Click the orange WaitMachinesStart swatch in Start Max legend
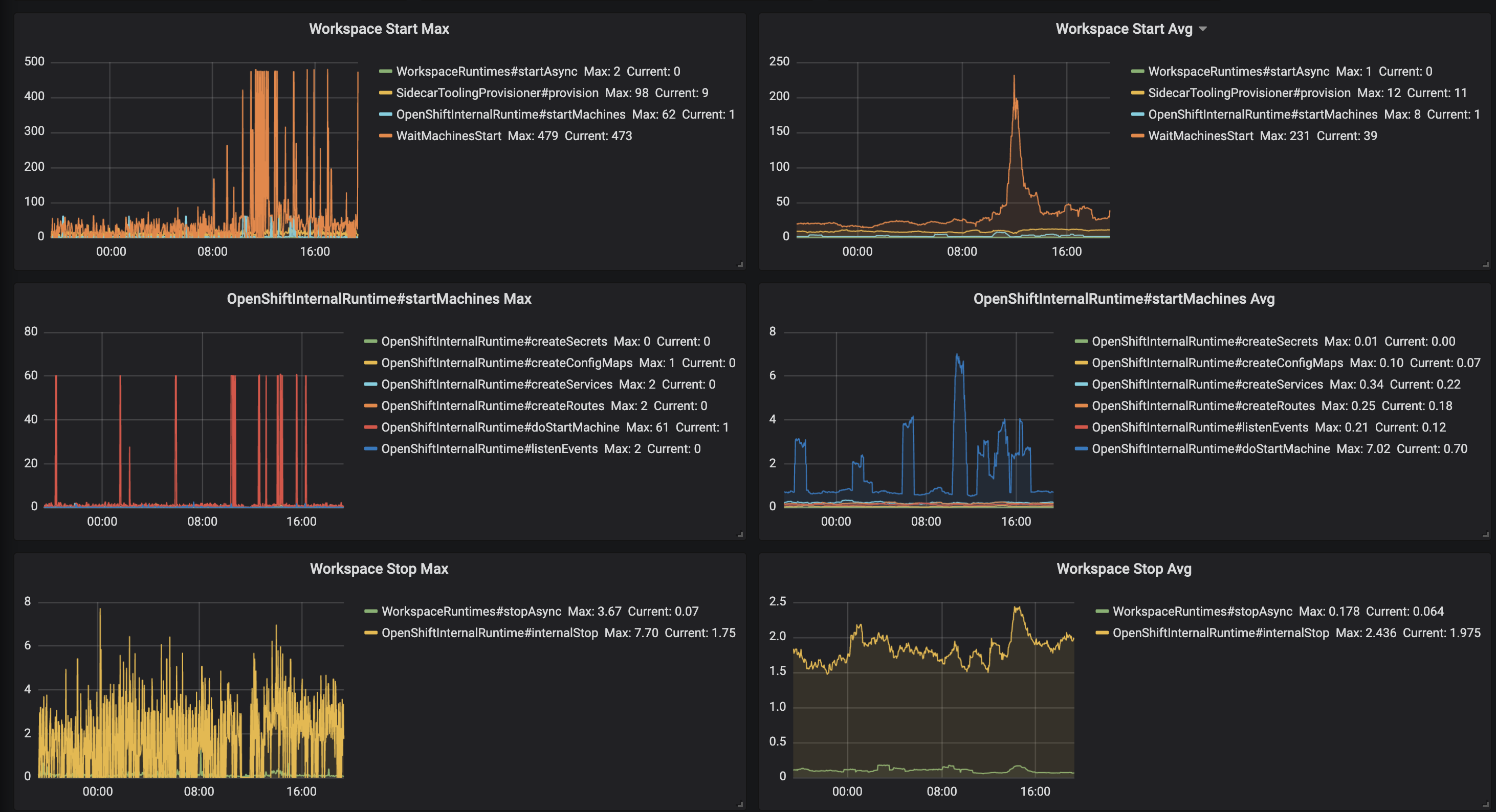Viewport: 1496px width, 812px height. click(x=386, y=136)
